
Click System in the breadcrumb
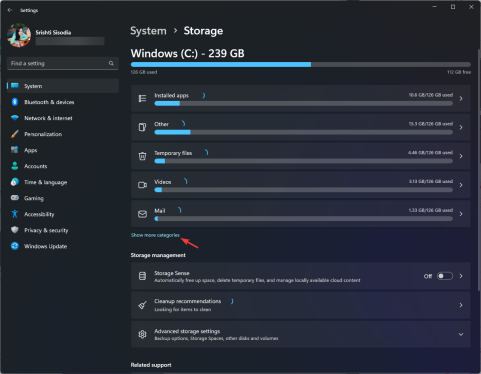click(x=148, y=31)
